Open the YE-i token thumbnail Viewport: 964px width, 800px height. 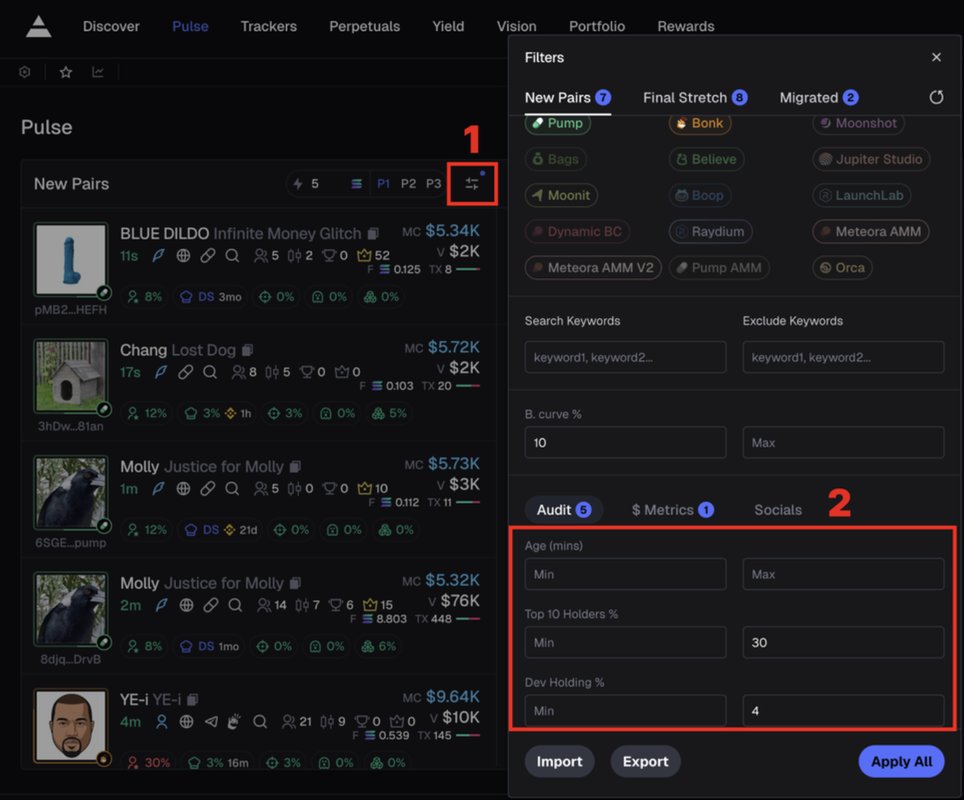70,726
